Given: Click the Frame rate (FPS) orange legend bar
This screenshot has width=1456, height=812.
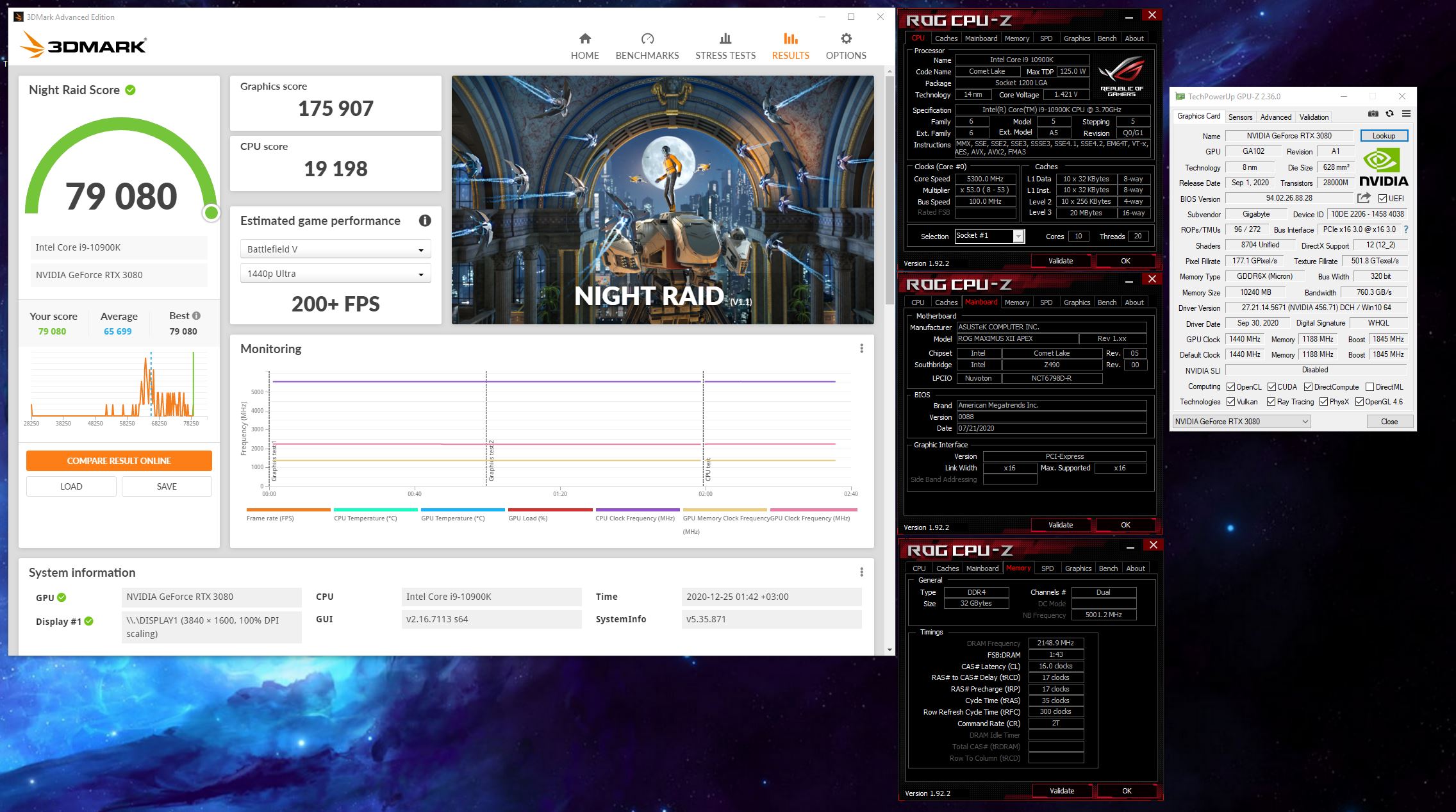Looking at the screenshot, I should pos(288,510).
